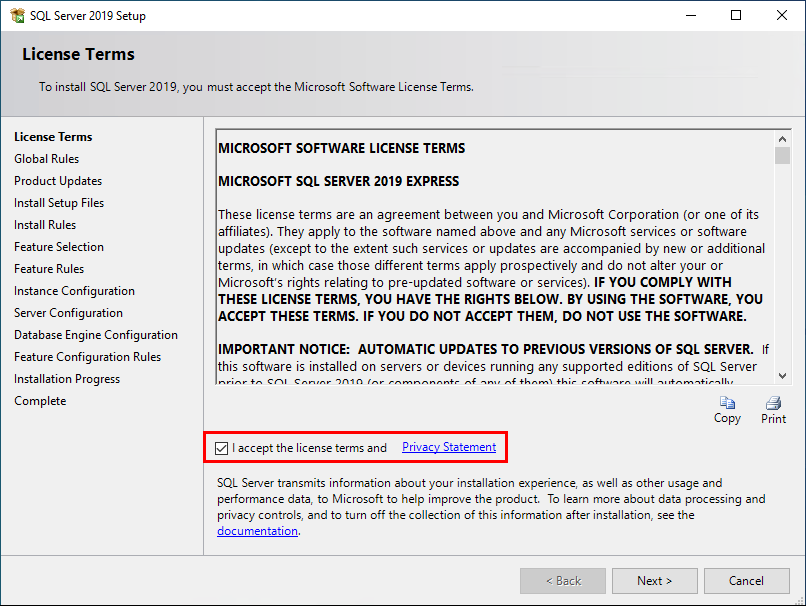This screenshot has width=806, height=606.
Task: Go to Product Updates step
Action: 58,181
